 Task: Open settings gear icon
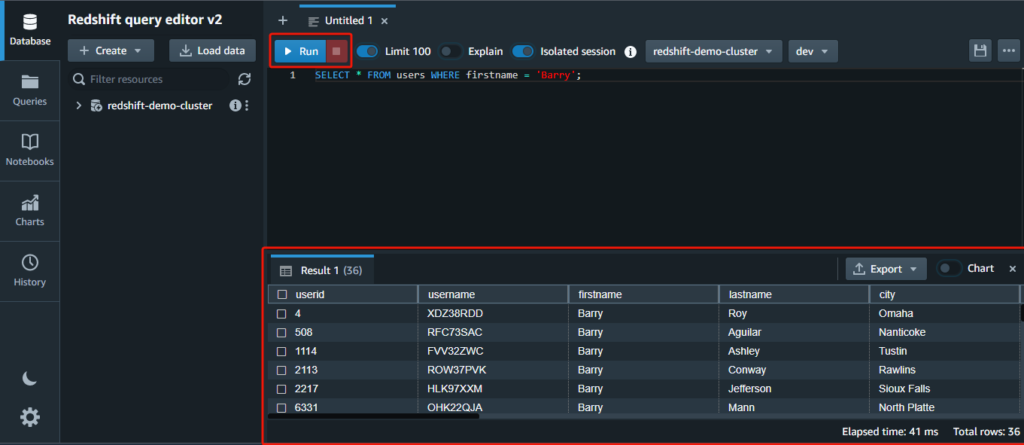coord(30,417)
